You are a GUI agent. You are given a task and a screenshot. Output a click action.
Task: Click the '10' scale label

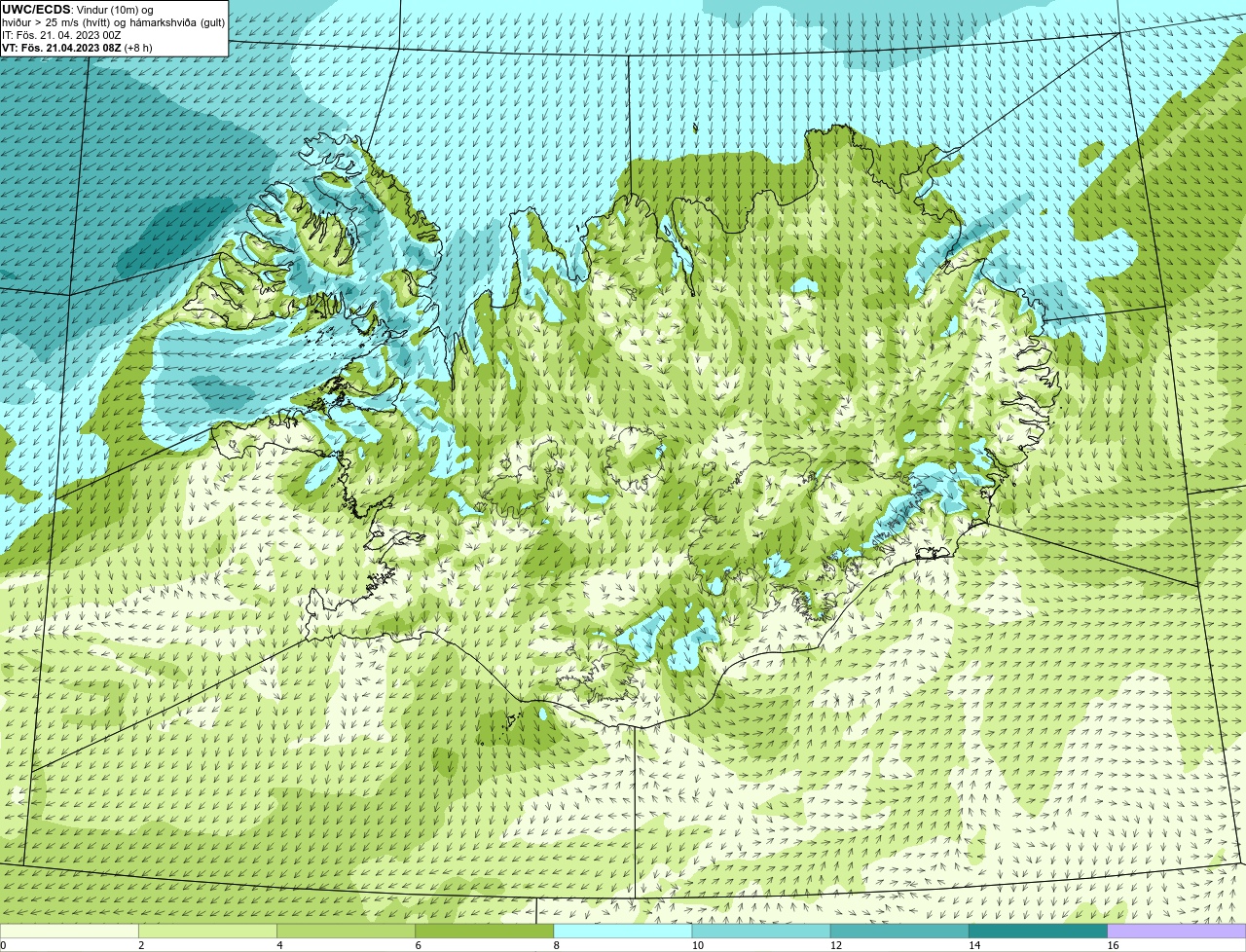click(698, 945)
